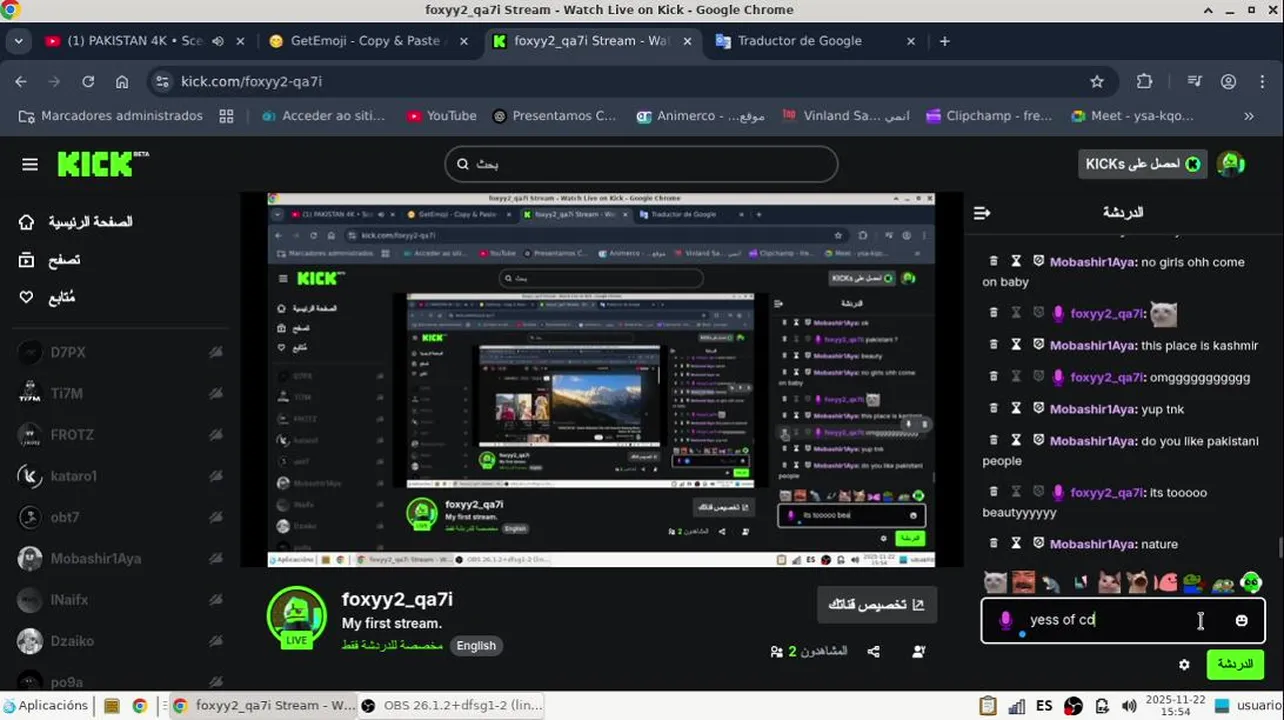Screen dimensions: 1284x720
Task: Open Ti7M channel in the sidebar
Action: pyautogui.click(x=121, y=393)
